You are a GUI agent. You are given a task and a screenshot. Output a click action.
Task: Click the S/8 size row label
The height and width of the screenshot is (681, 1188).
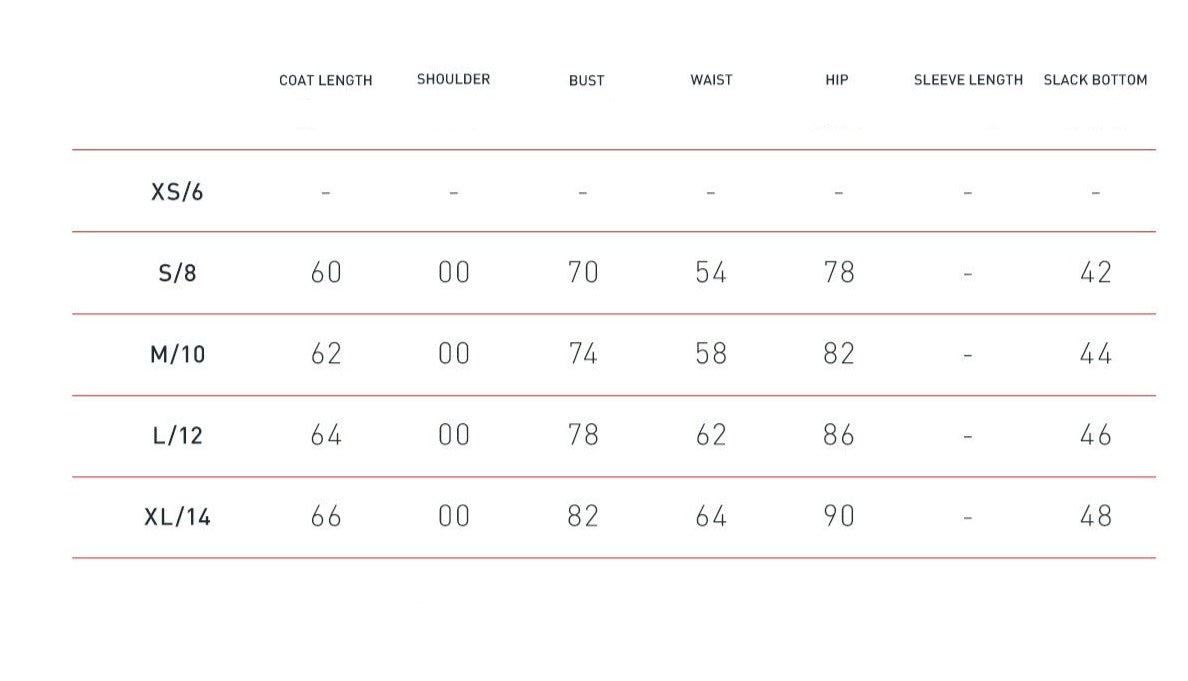pyautogui.click(x=177, y=273)
